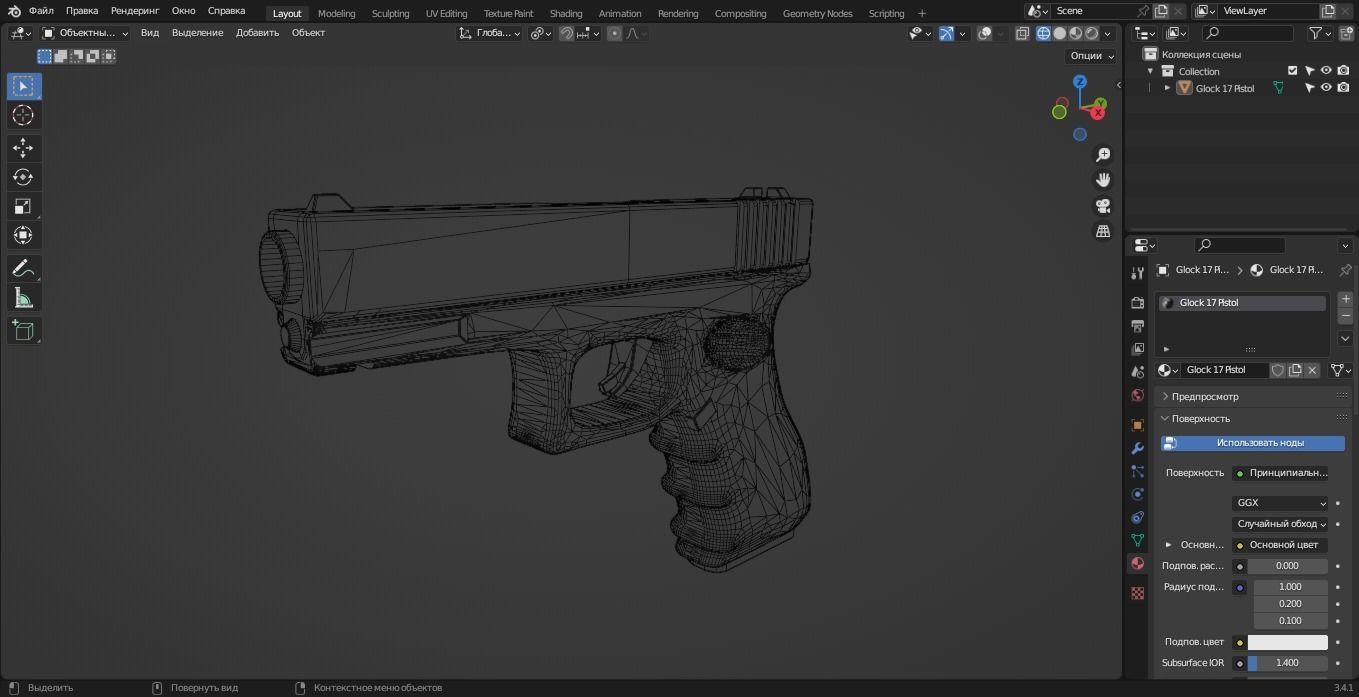This screenshot has height=697, width=1359.
Task: Hide Glock 17 Pistol object with eye icon
Action: click(x=1326, y=88)
